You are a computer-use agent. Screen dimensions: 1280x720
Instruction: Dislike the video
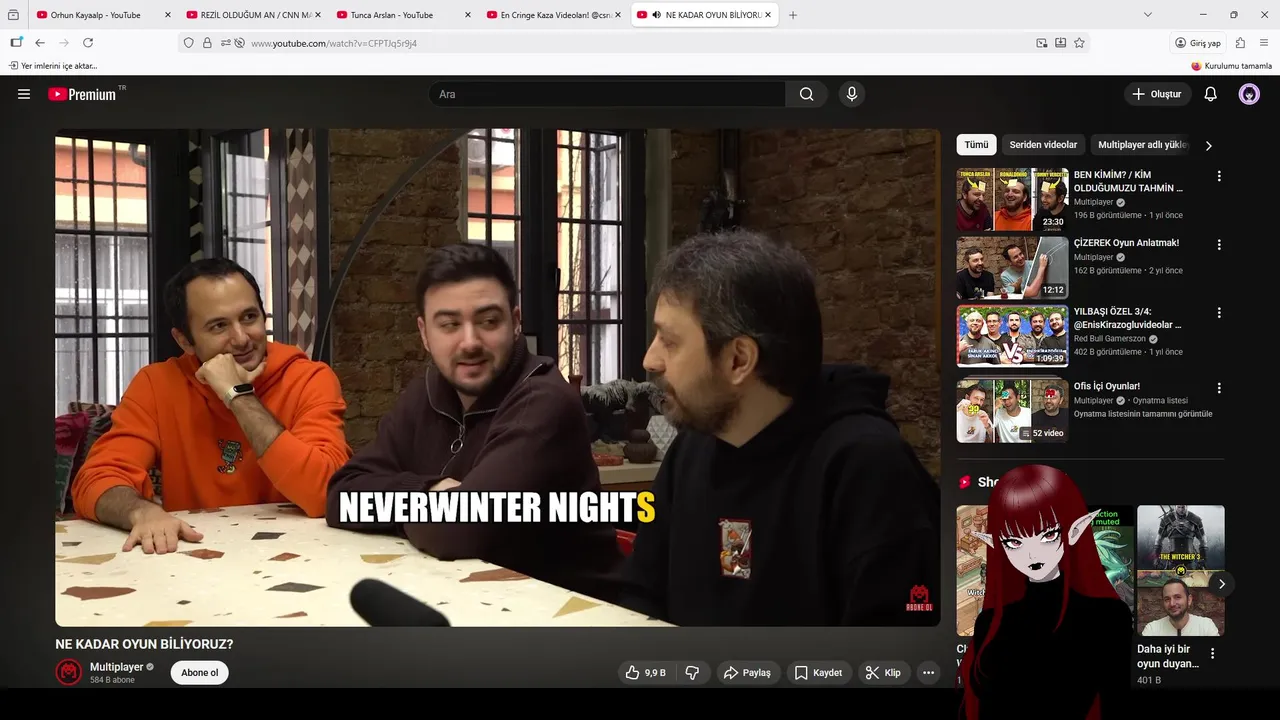[x=692, y=673]
